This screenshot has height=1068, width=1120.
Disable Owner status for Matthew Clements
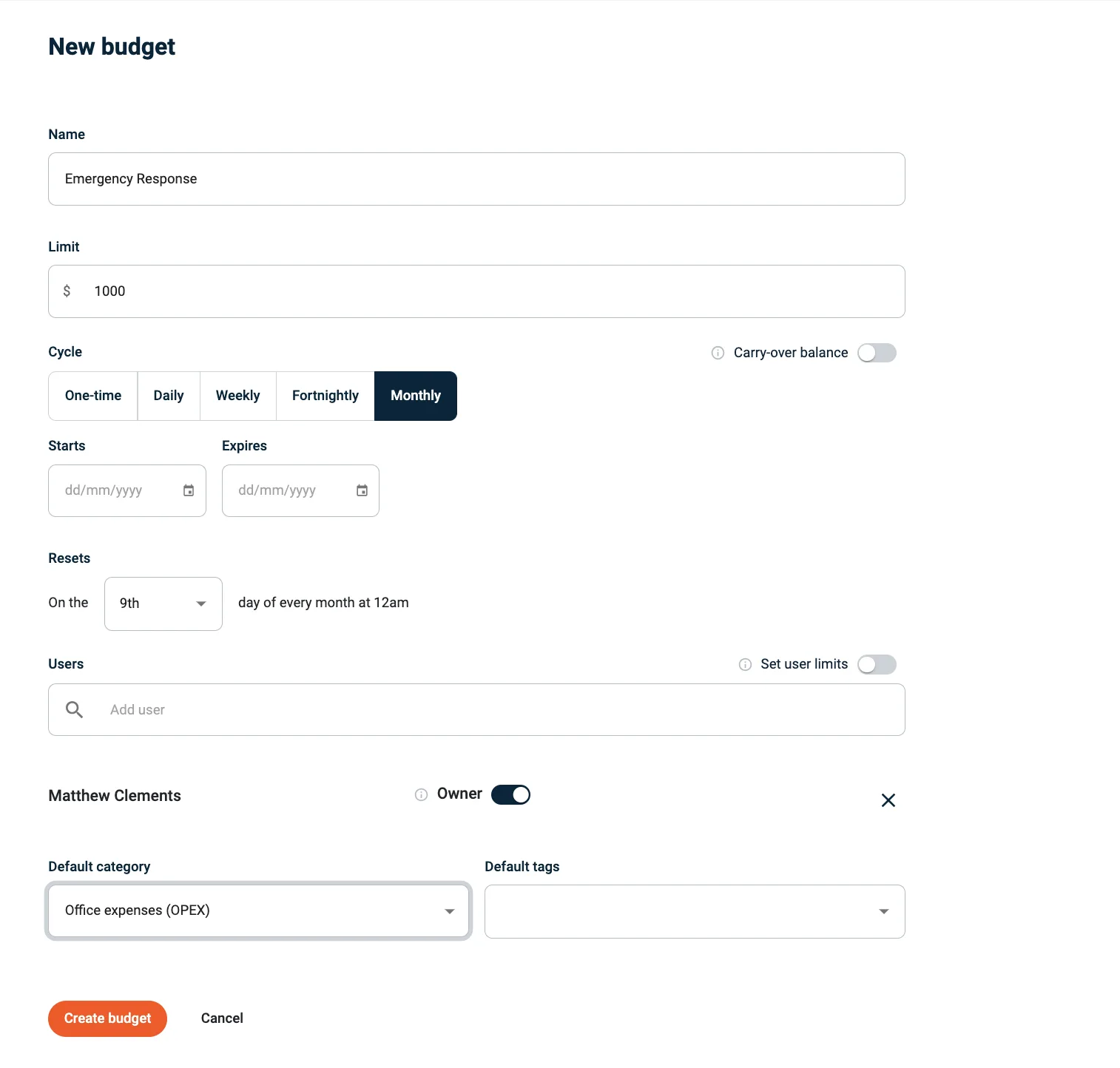coord(510,794)
